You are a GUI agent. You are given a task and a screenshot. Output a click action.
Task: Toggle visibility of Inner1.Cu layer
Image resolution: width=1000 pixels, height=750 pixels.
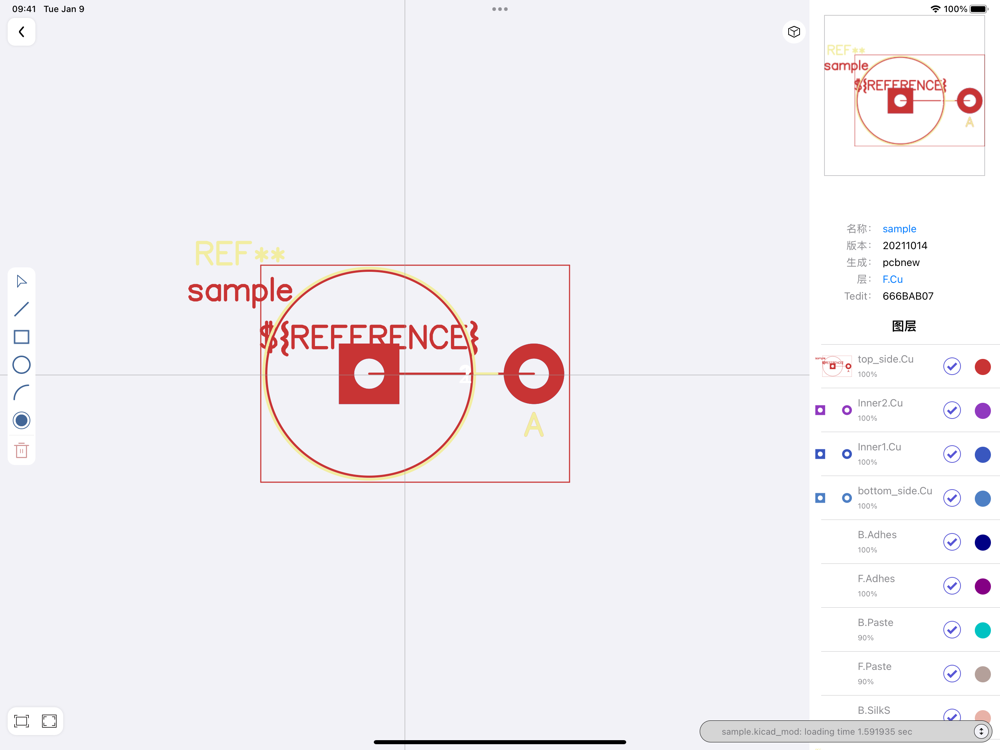point(952,454)
